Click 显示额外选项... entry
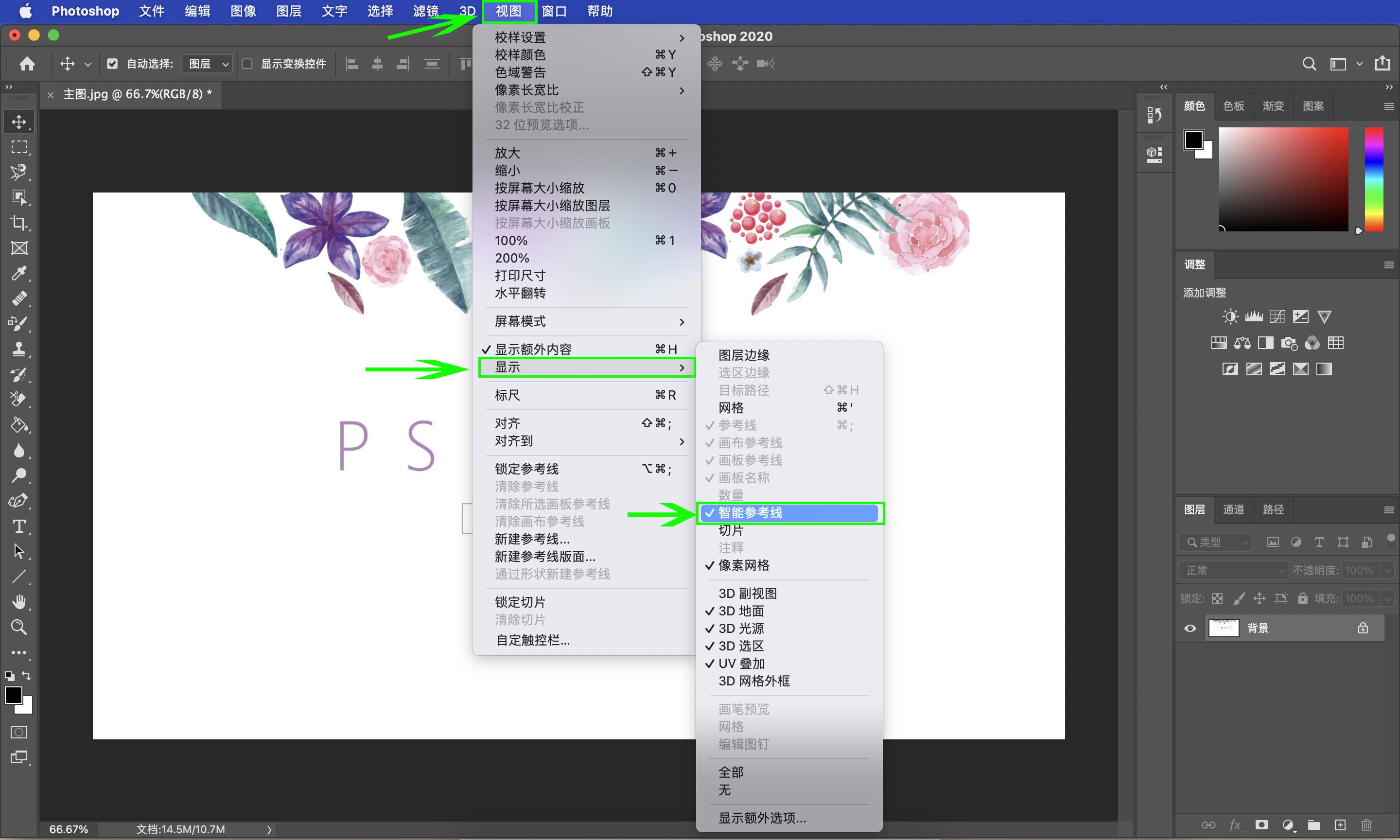 point(789,819)
